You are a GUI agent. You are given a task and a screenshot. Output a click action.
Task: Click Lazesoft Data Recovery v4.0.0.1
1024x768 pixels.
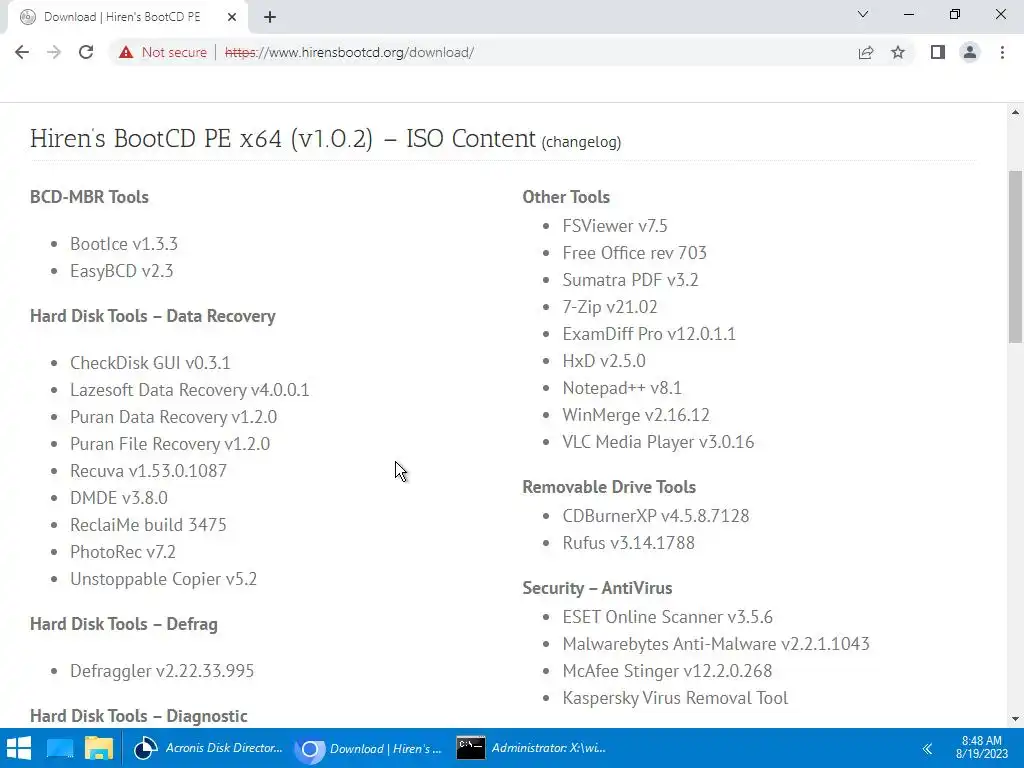[x=189, y=390]
